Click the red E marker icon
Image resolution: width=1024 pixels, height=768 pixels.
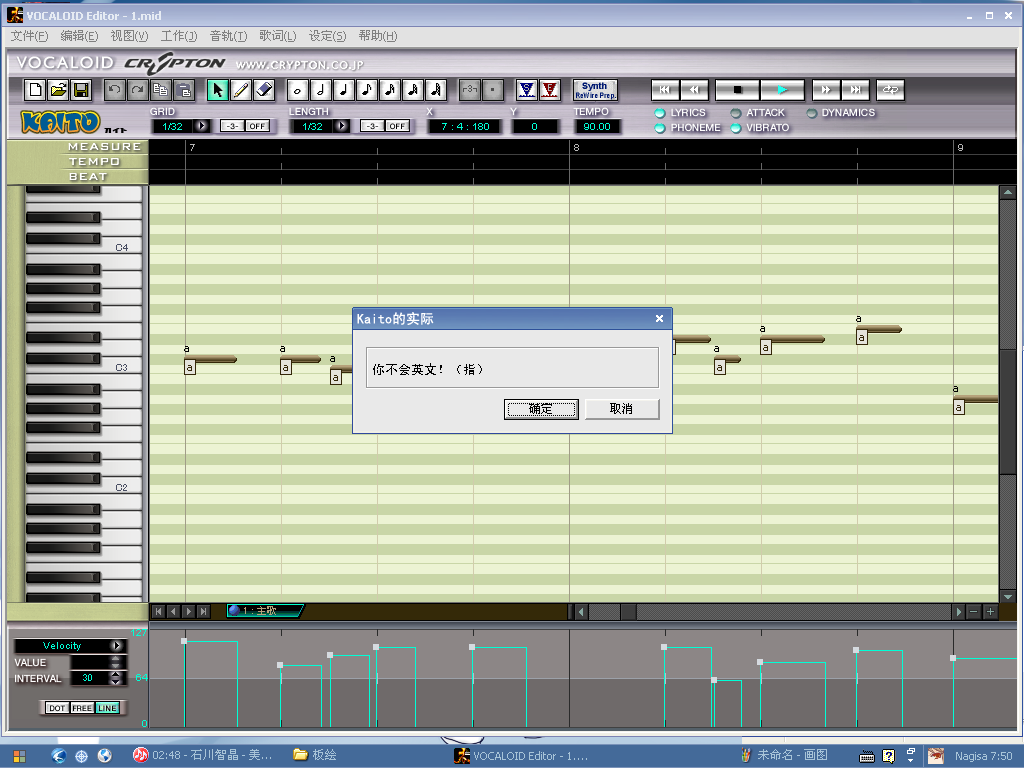point(550,90)
